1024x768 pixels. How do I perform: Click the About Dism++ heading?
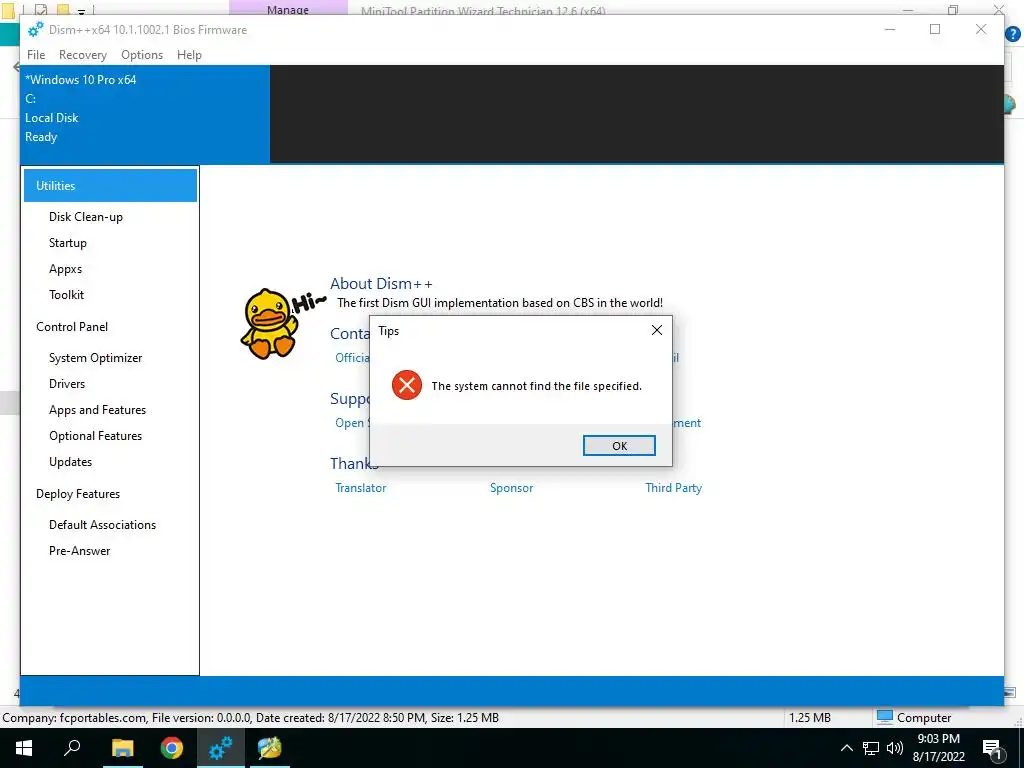[381, 283]
